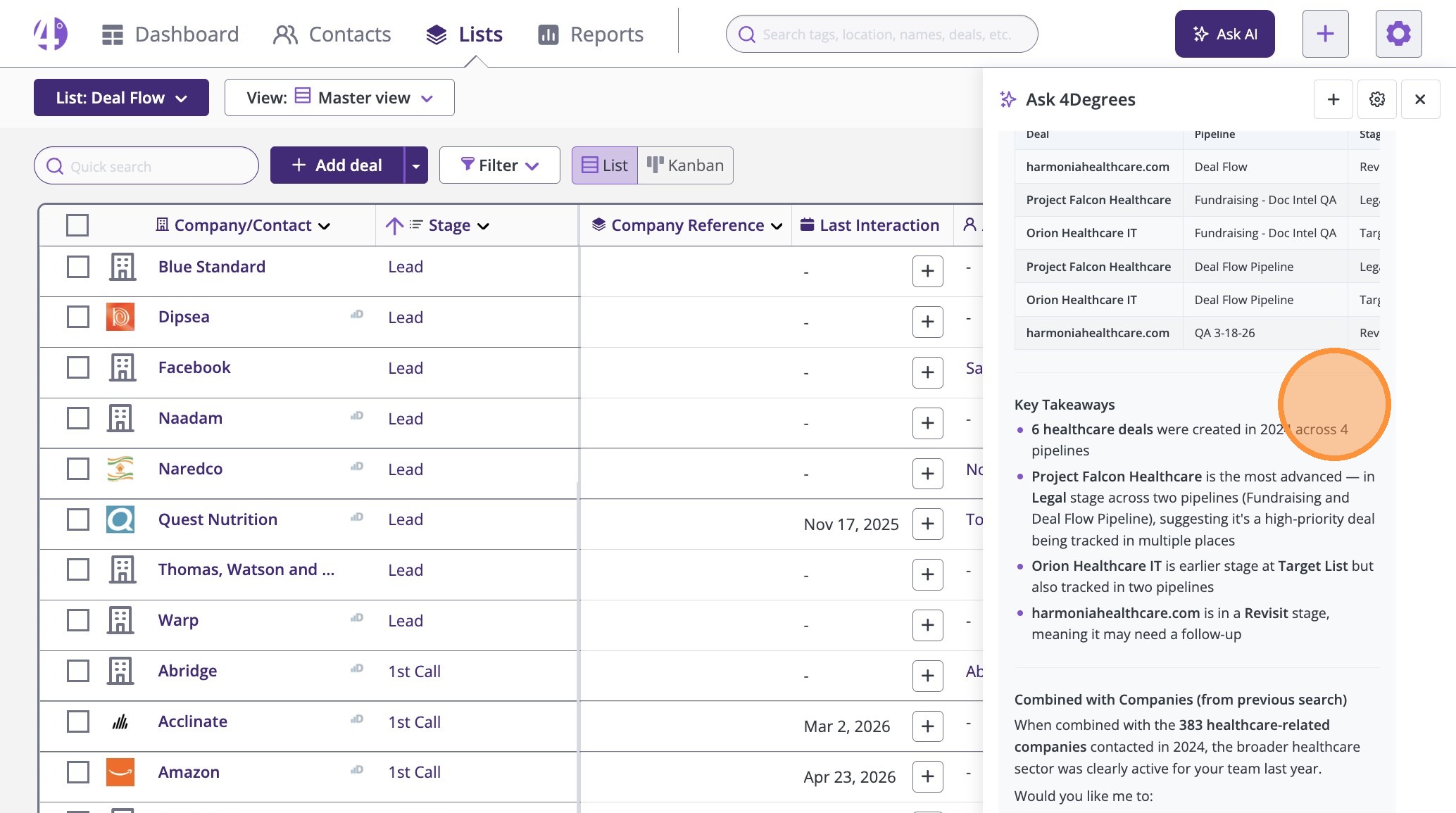The image size is (1456, 813).
Task: Add interaction for Blue Standard row
Action: 927,271
